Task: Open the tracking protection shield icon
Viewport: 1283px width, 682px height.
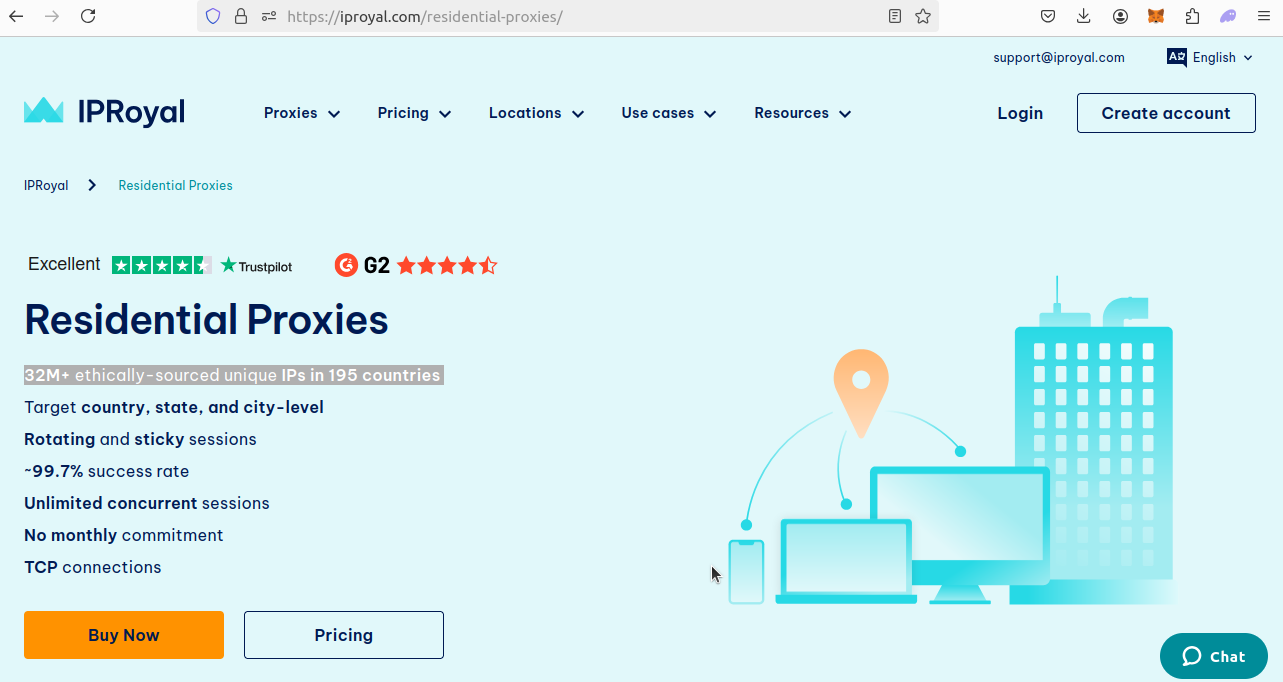Action: [212, 16]
